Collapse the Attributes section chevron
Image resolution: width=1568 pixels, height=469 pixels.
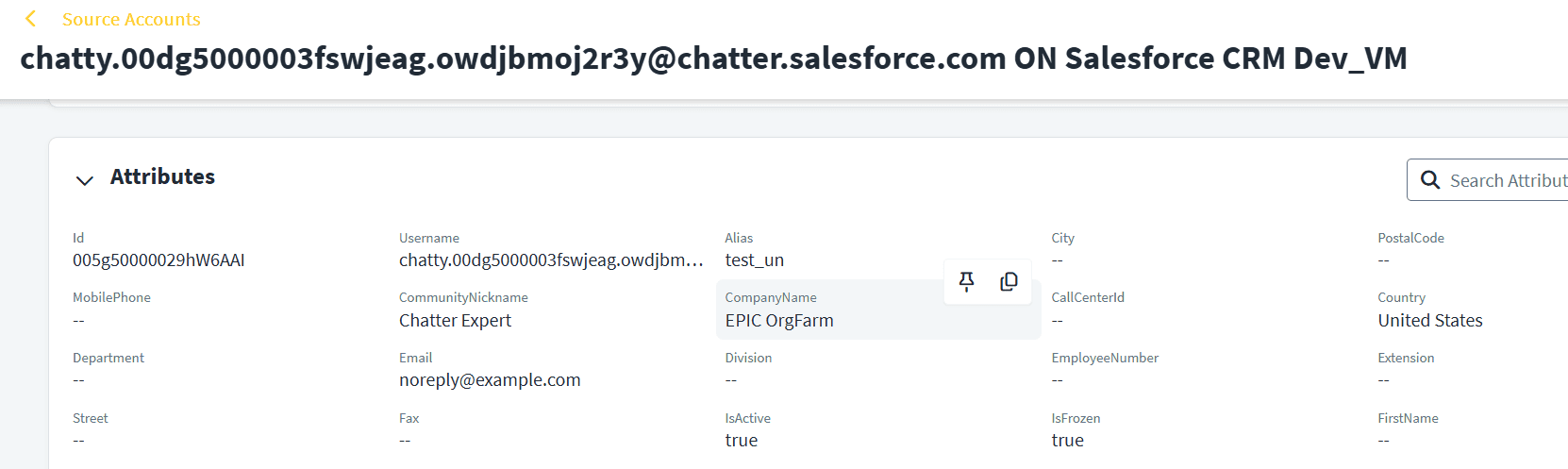(85, 179)
